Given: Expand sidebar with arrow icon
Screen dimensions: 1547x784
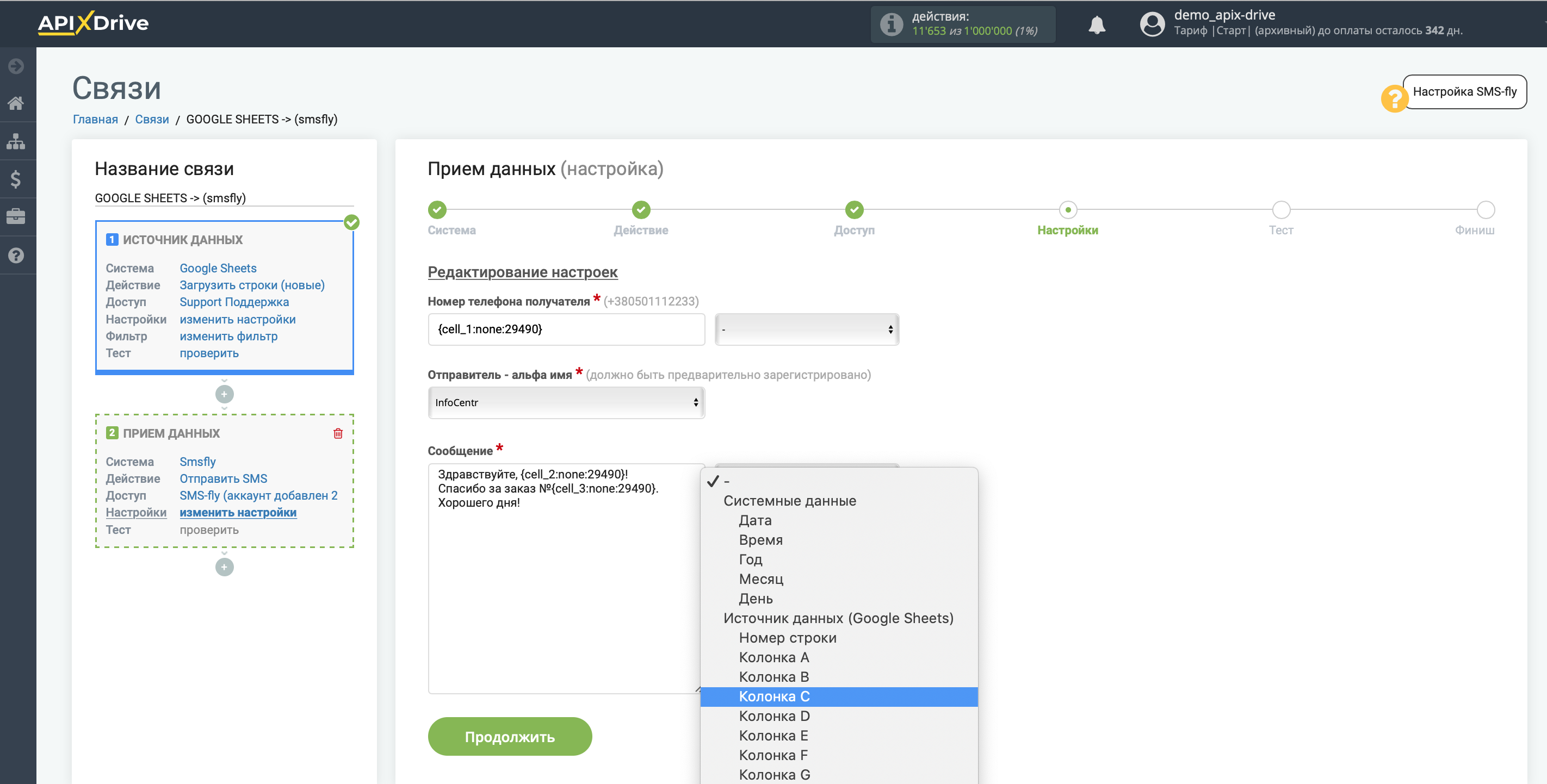Looking at the screenshot, I should (x=16, y=65).
